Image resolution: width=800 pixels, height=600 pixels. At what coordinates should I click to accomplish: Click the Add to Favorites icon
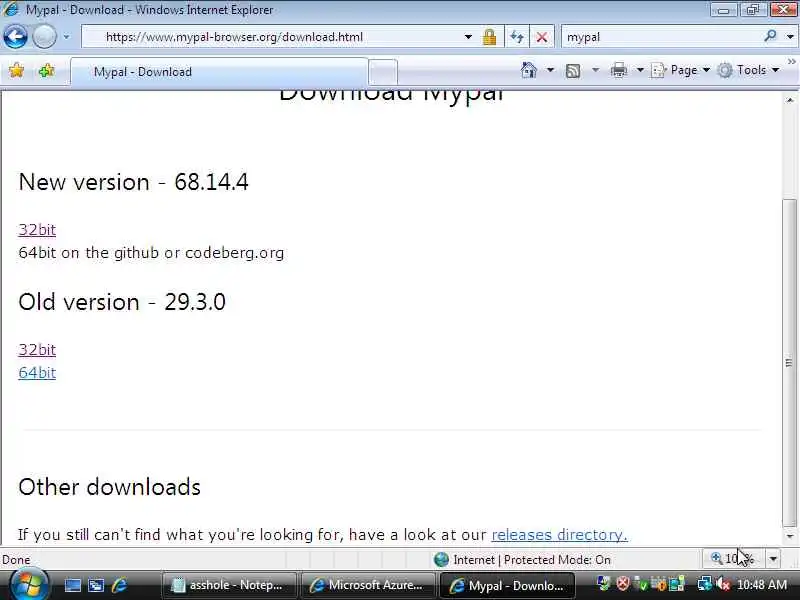(46, 71)
